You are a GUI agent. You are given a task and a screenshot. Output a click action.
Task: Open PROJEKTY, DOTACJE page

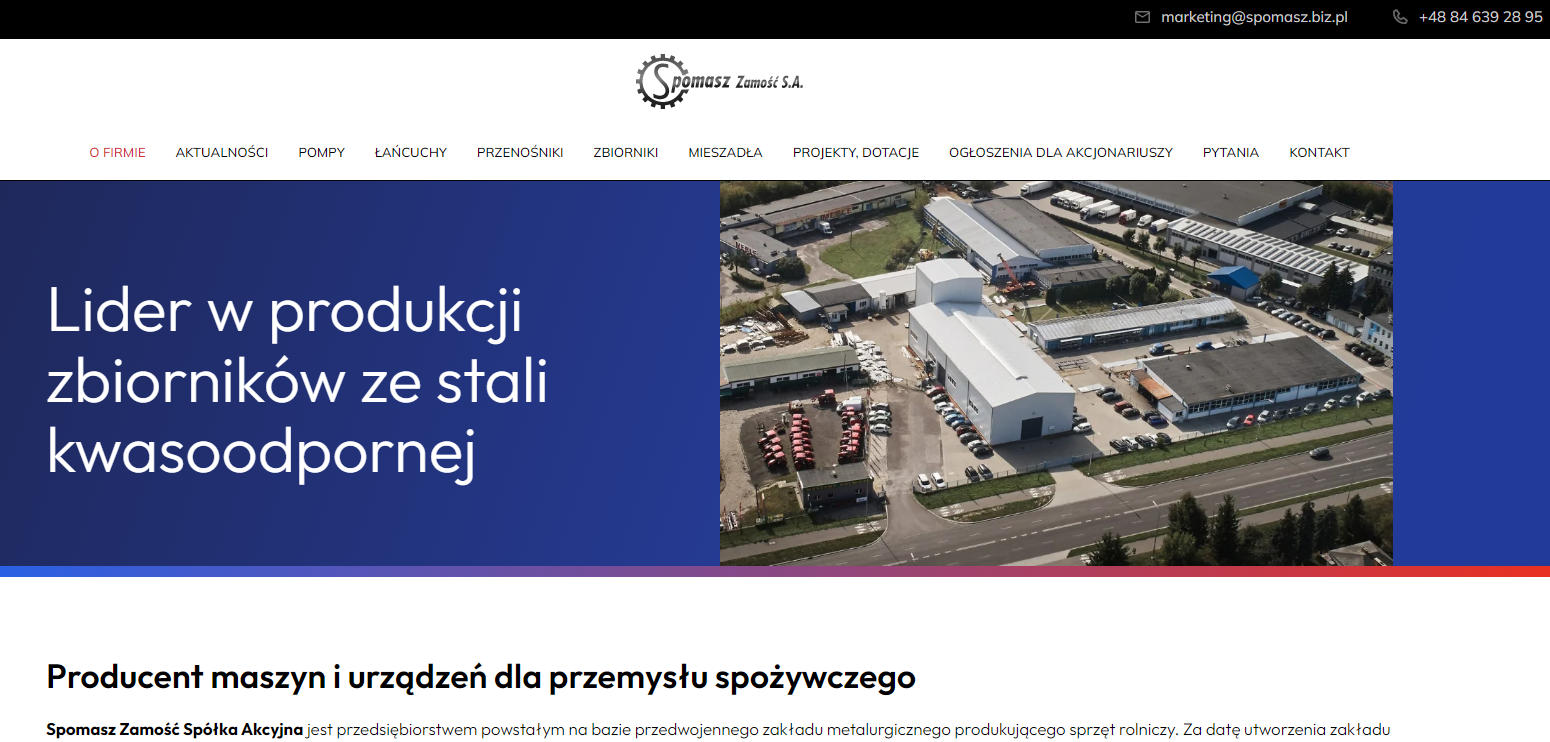[855, 153]
